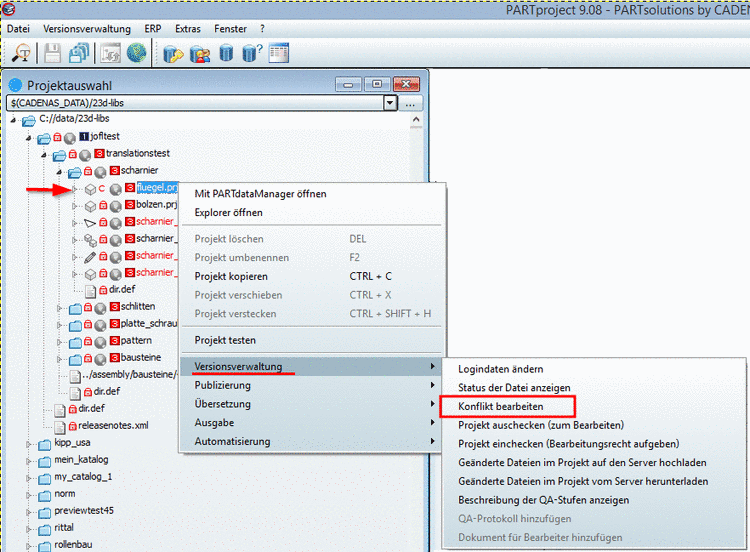This screenshot has height=552, width=750.
Task: Collapse the translationstest tree node
Action: 44,155
